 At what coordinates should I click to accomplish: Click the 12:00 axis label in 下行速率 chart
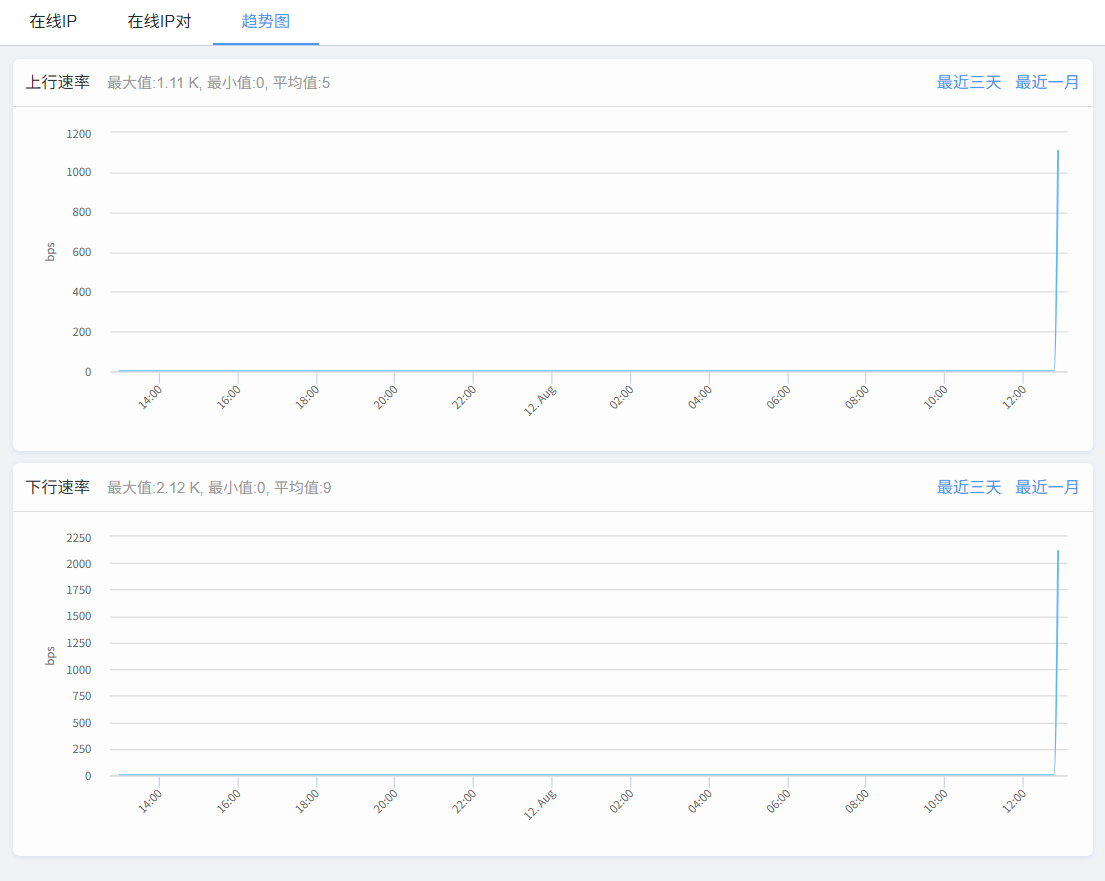(1015, 801)
